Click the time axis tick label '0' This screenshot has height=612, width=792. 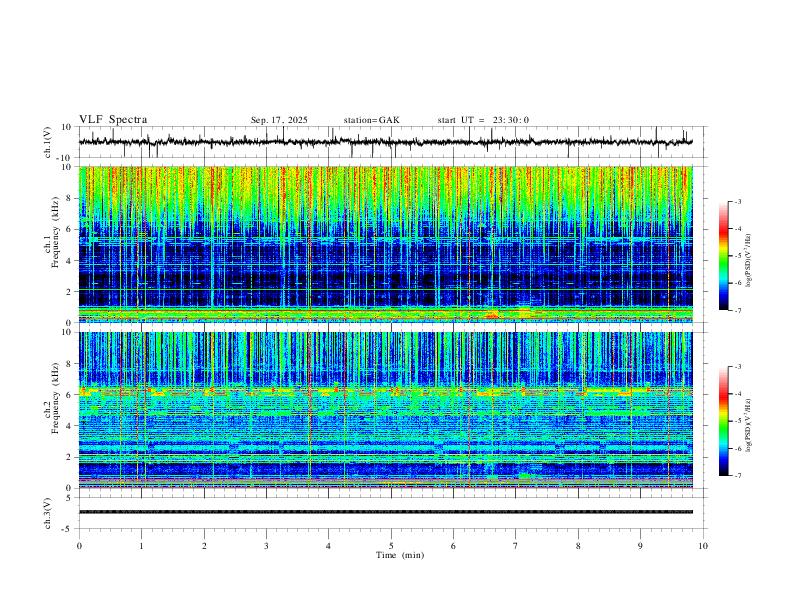tap(79, 546)
